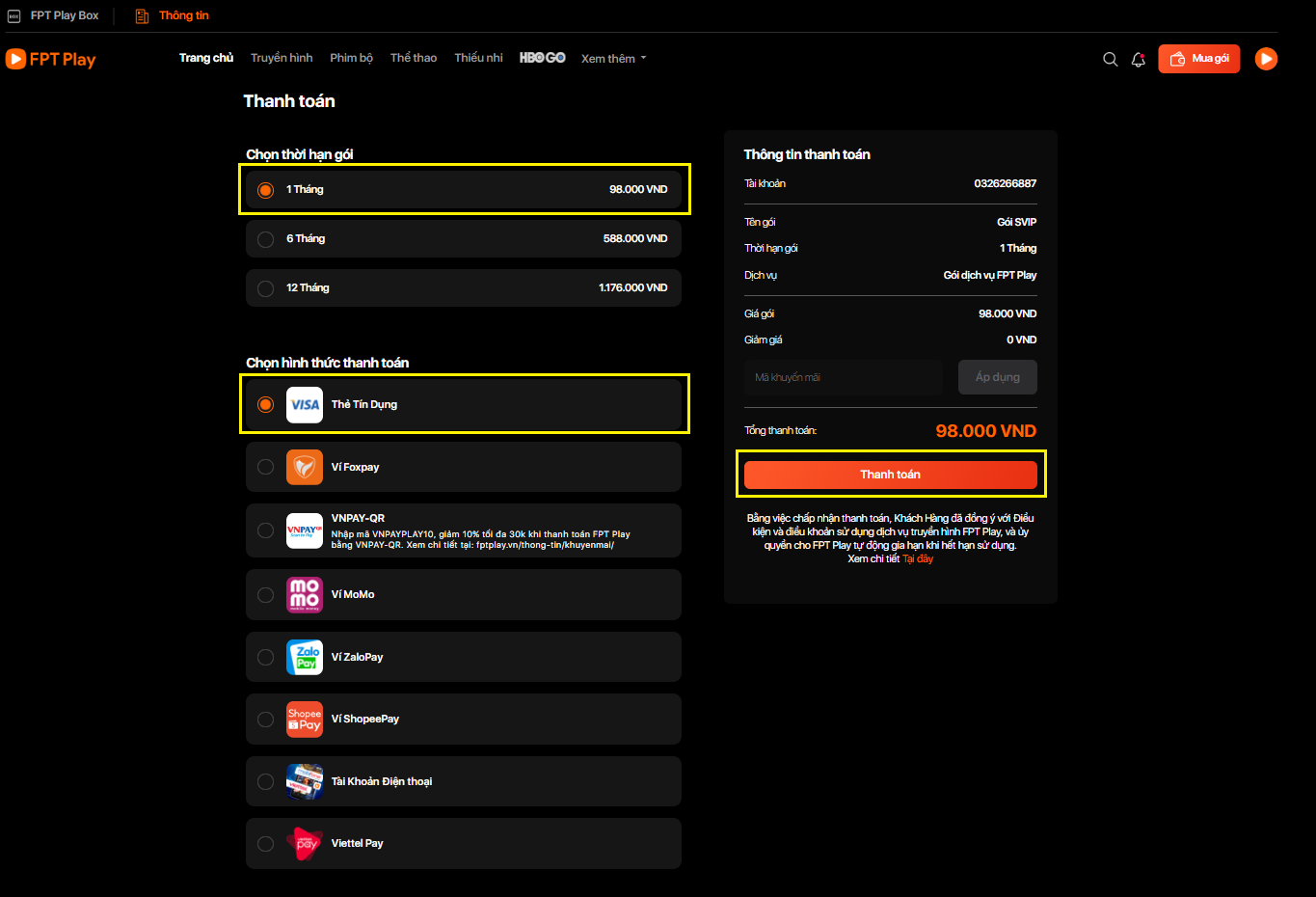Select the 1 Tháng plan radio button
This screenshot has width=1316, height=897.
click(265, 190)
